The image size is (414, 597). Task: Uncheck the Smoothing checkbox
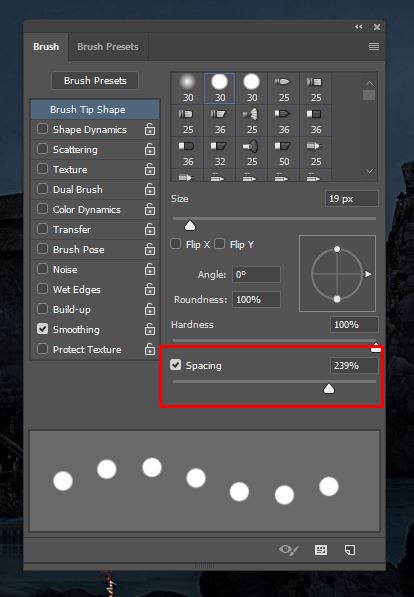tap(42, 329)
